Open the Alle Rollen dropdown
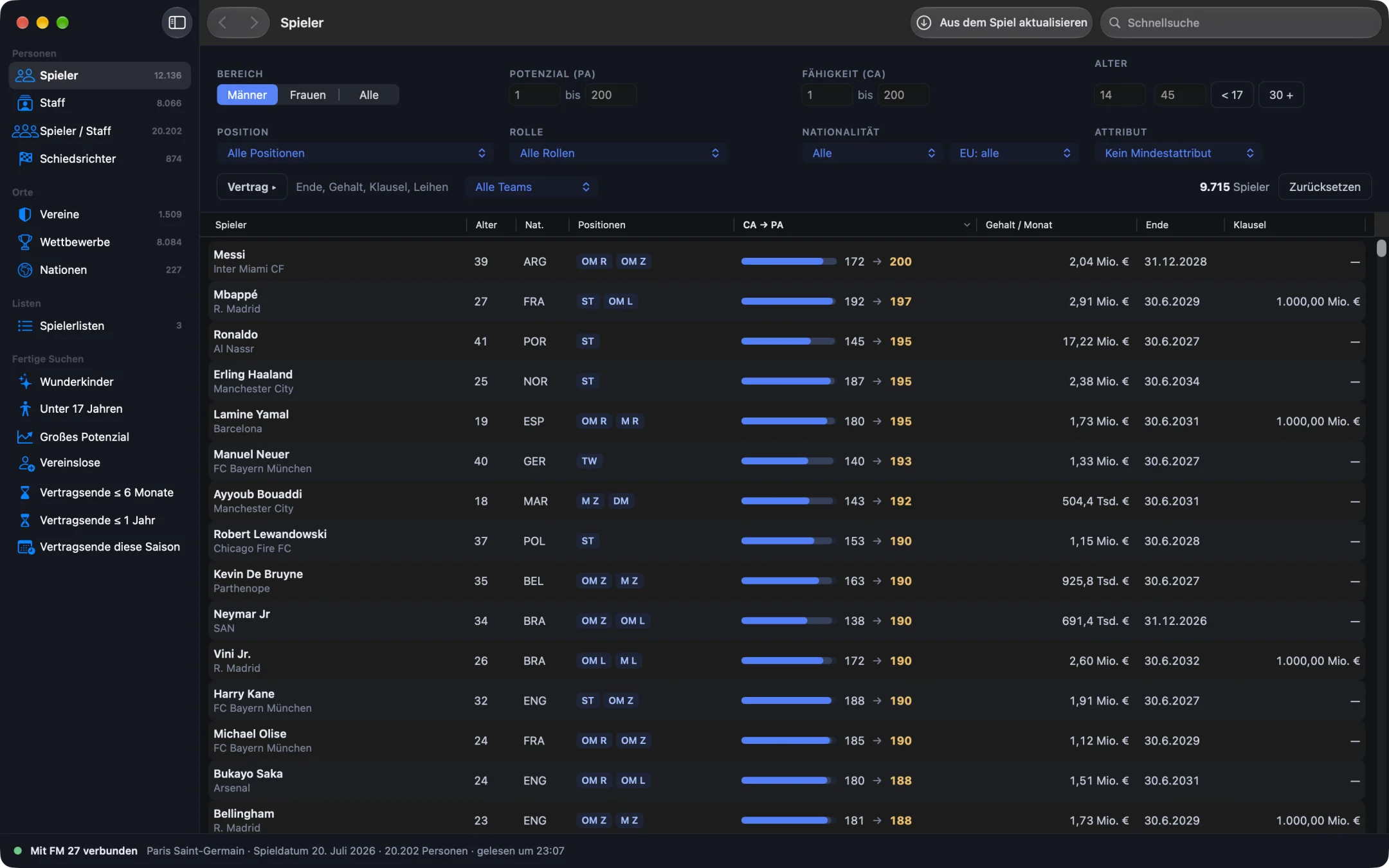1389x868 pixels. coord(618,153)
